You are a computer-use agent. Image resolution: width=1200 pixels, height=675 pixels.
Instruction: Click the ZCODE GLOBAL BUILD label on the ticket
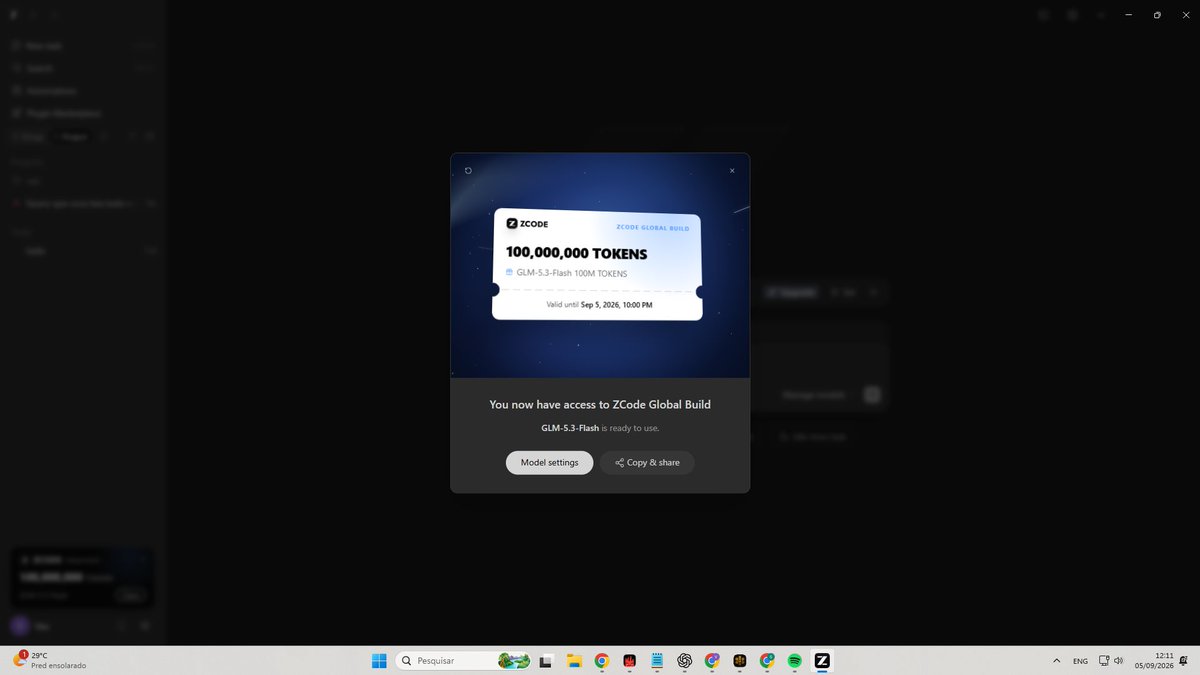click(653, 228)
